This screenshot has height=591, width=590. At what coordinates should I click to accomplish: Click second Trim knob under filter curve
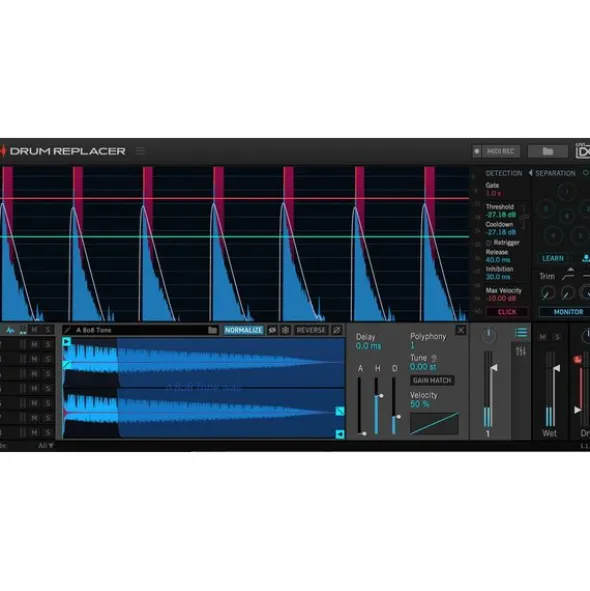[567, 293]
